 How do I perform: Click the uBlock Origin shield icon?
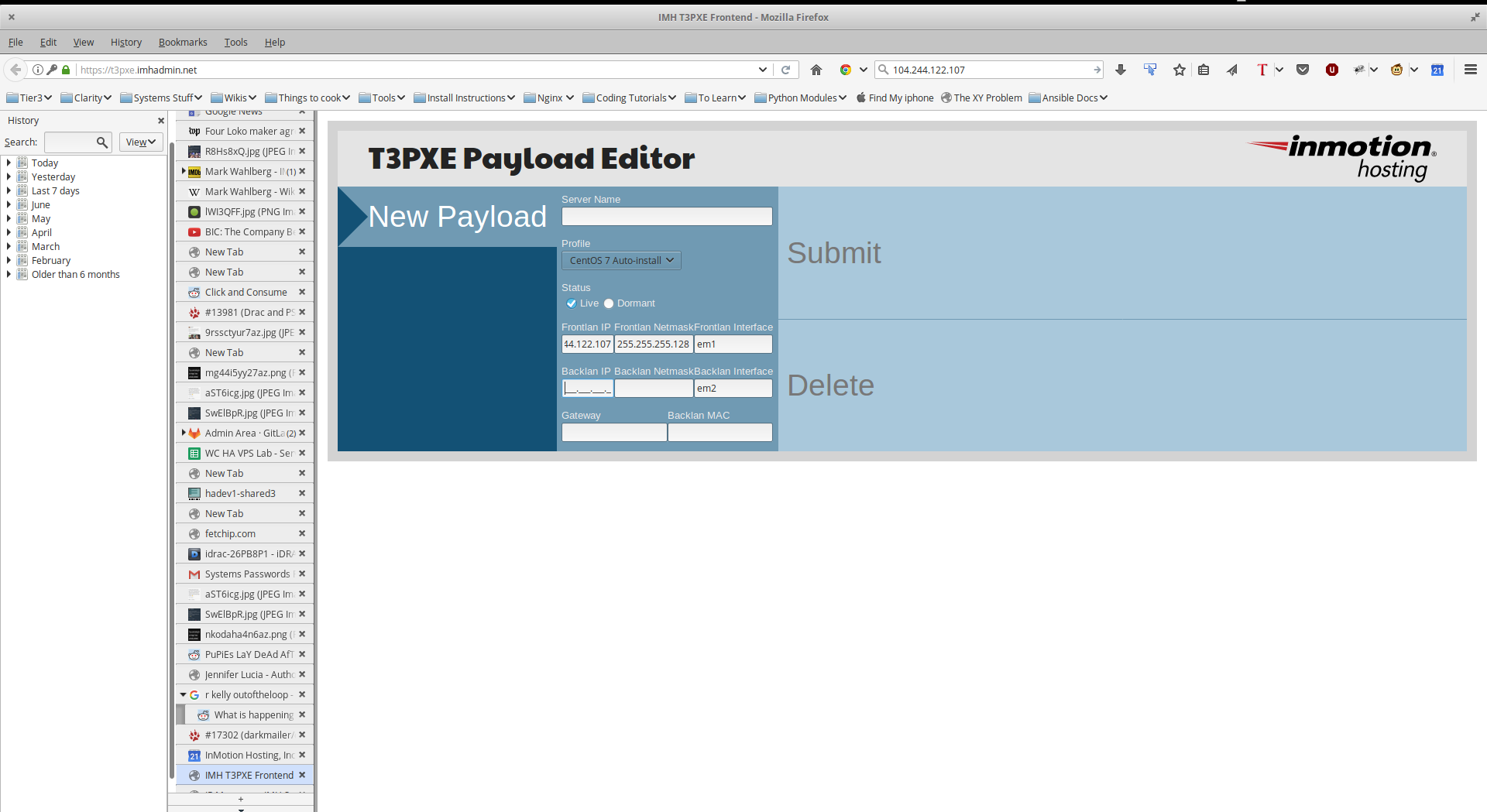1332,70
